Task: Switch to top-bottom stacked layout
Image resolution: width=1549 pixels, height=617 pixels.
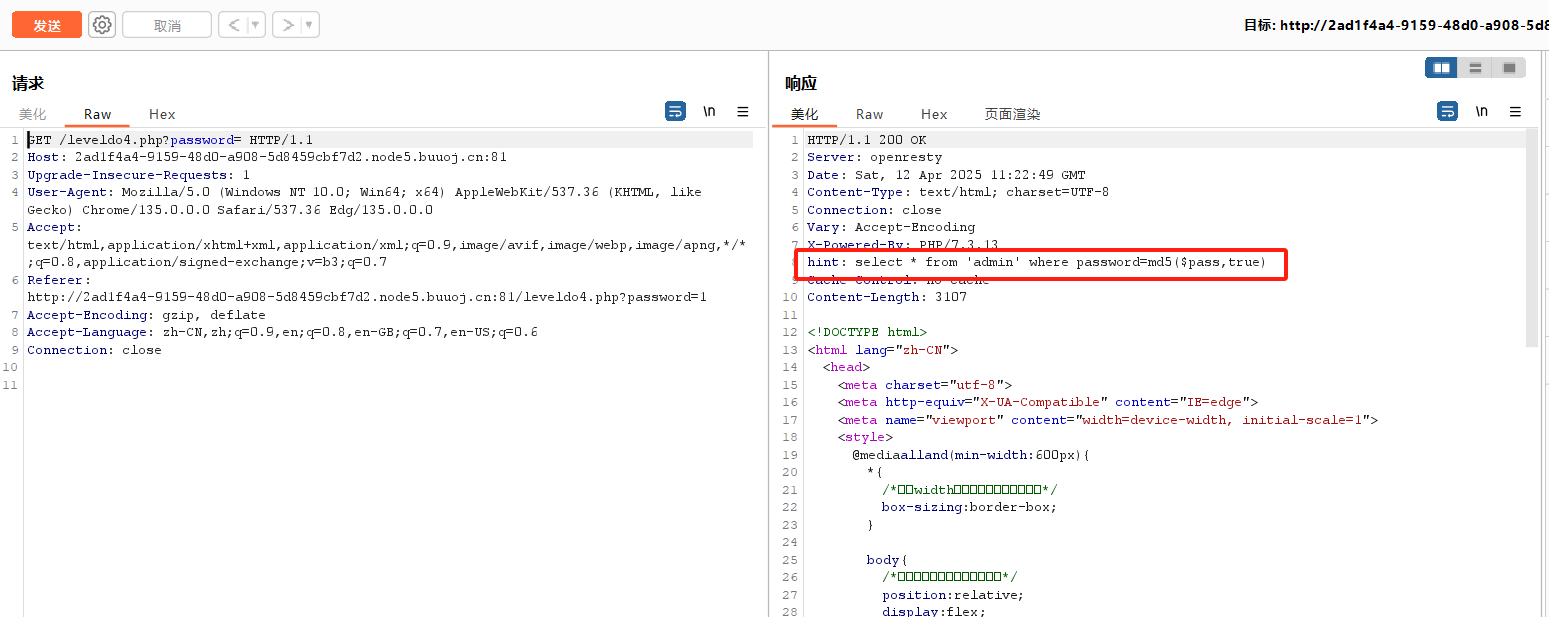Action: pos(1475,68)
